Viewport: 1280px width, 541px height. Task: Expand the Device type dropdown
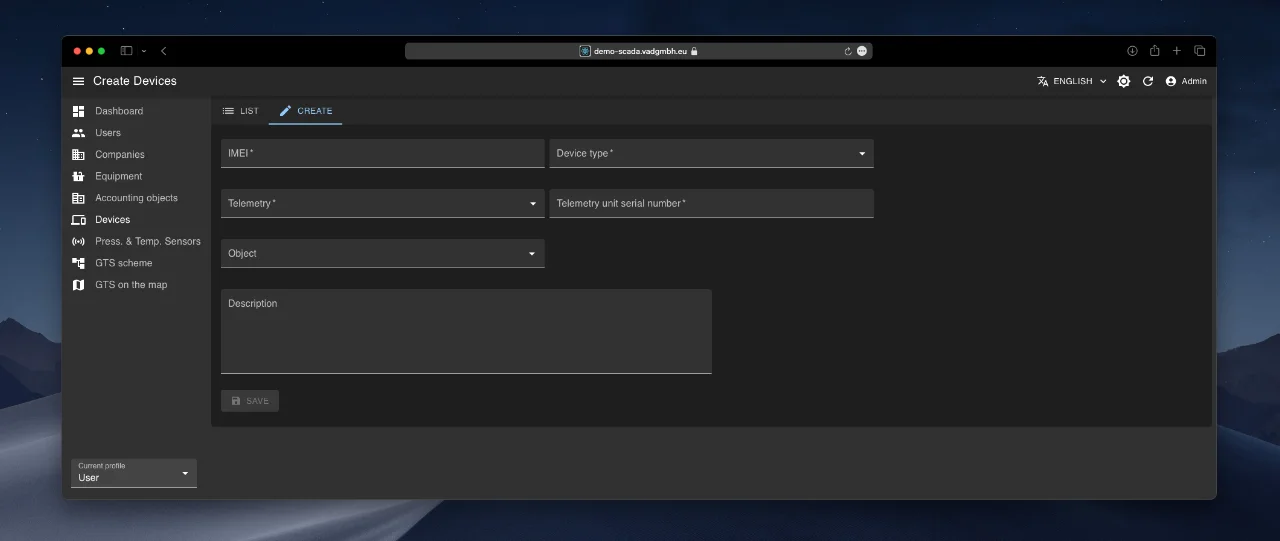711,153
